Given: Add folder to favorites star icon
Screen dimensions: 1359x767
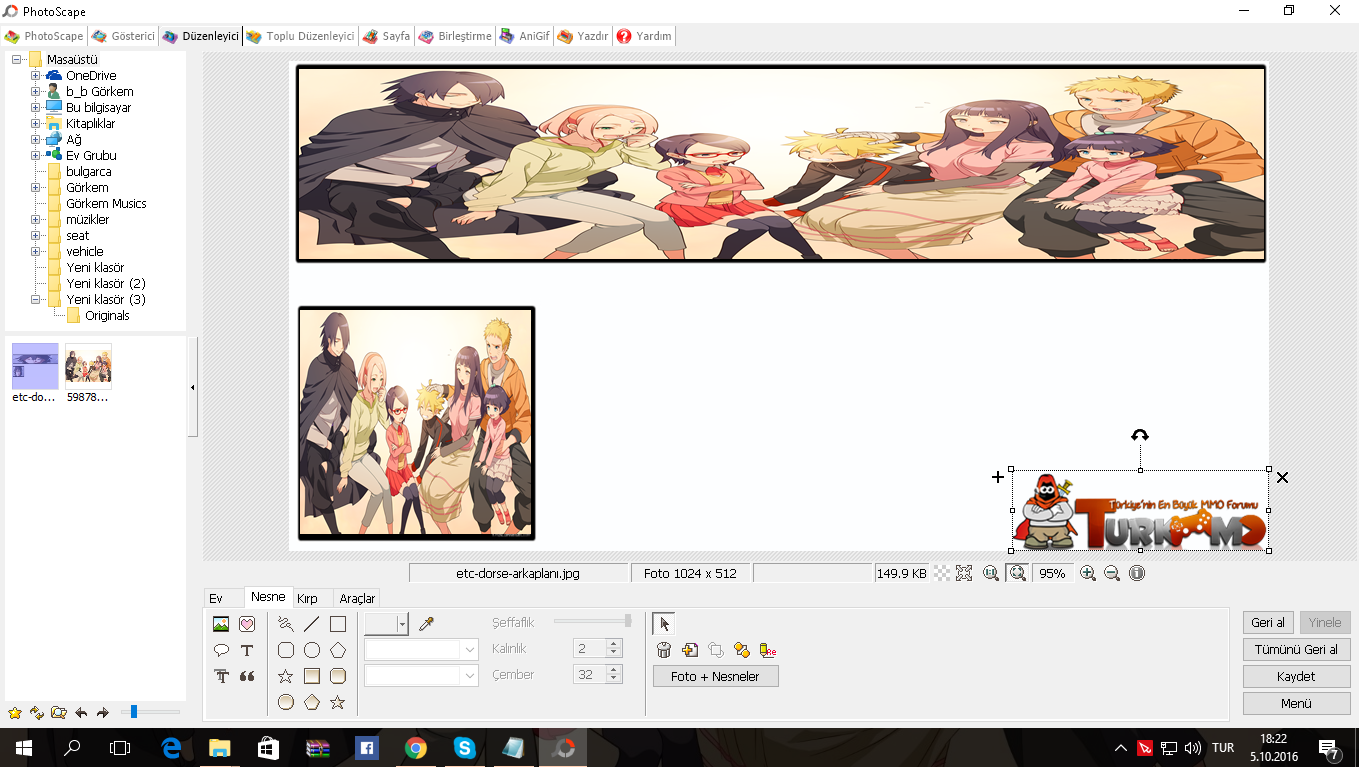Looking at the screenshot, I should click(x=14, y=713).
